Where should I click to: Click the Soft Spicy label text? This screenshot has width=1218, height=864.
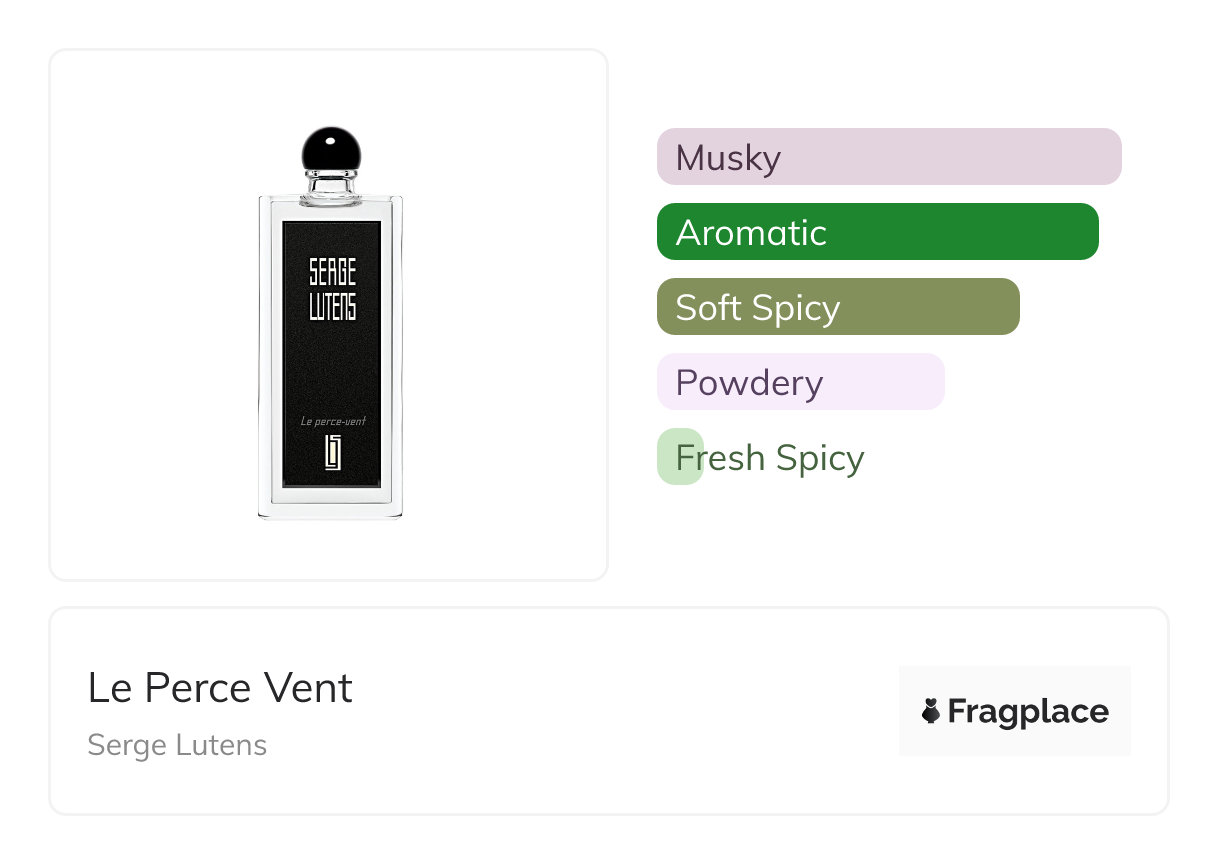[757, 308]
